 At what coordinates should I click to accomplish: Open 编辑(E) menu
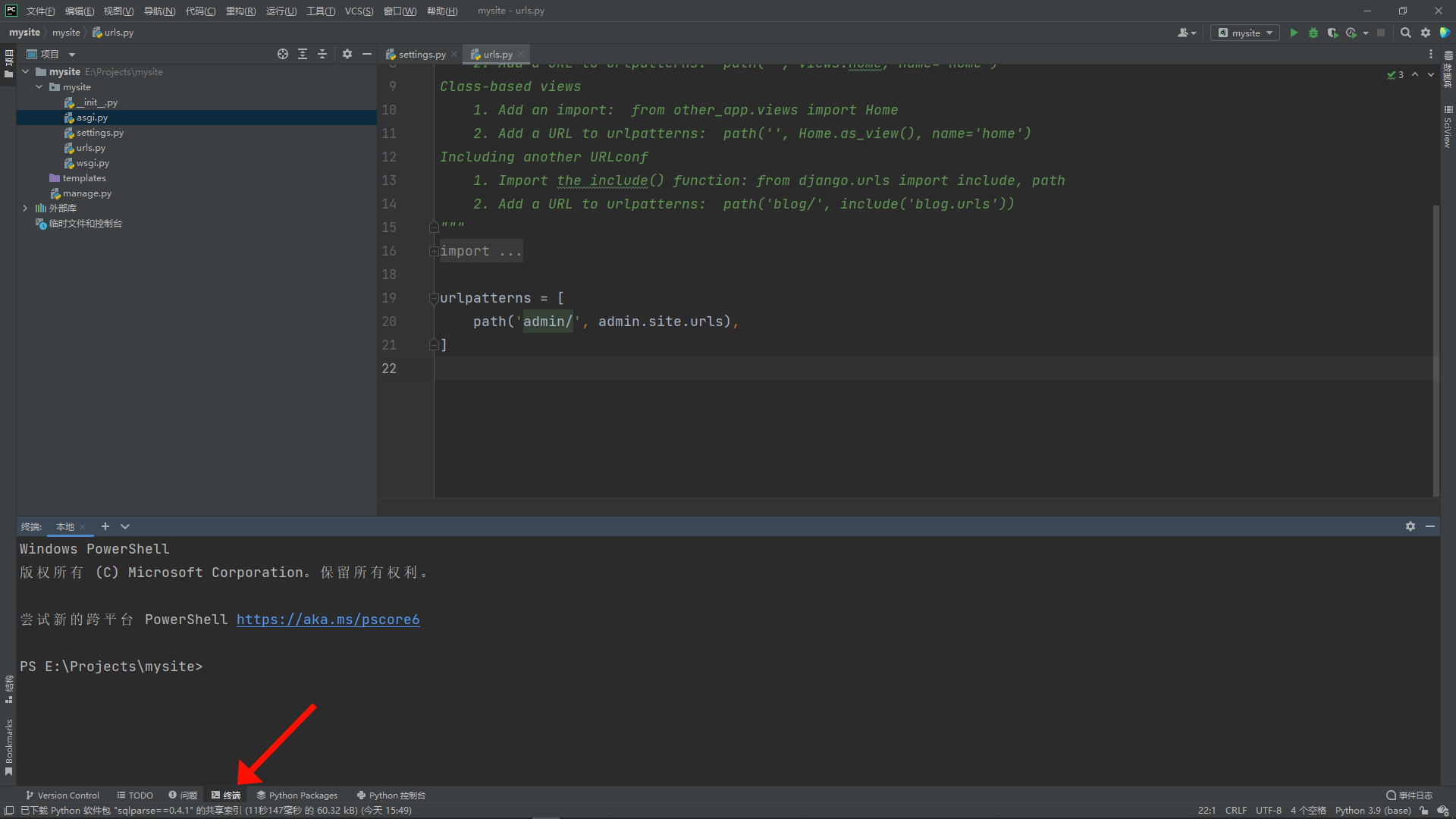(x=80, y=11)
